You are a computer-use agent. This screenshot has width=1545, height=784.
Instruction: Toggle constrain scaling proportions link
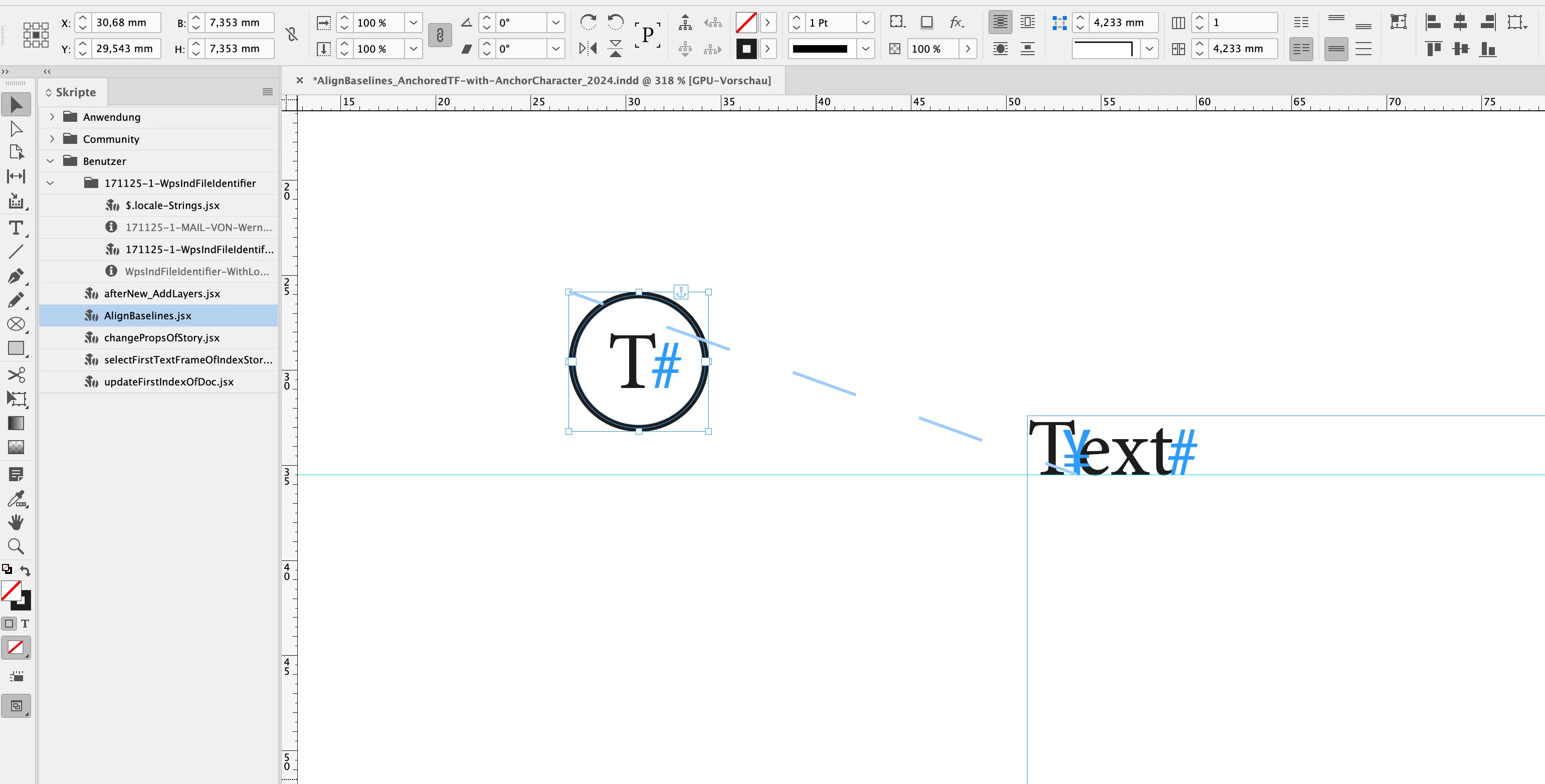coord(440,36)
